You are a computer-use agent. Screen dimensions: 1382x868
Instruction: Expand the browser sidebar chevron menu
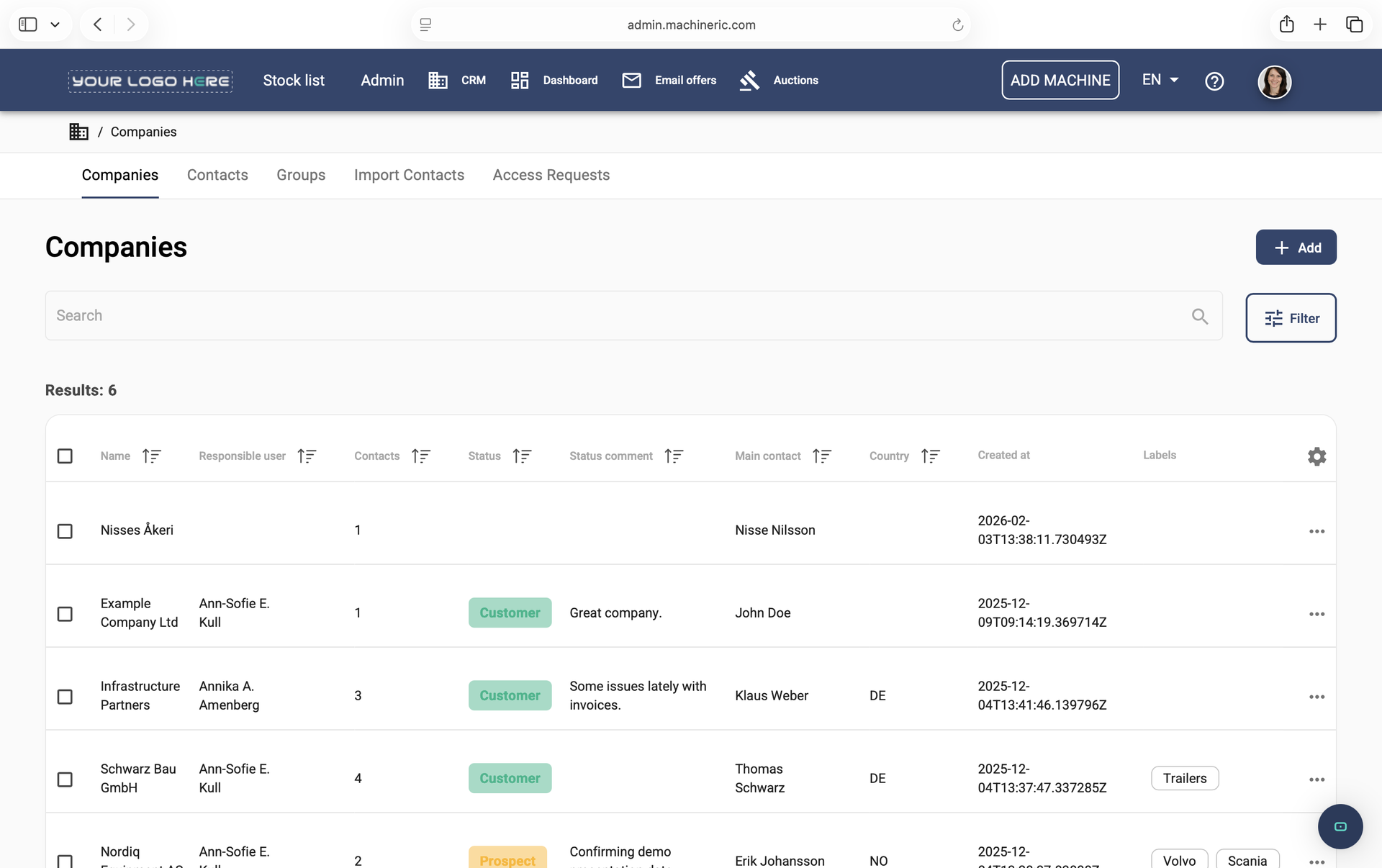click(55, 24)
